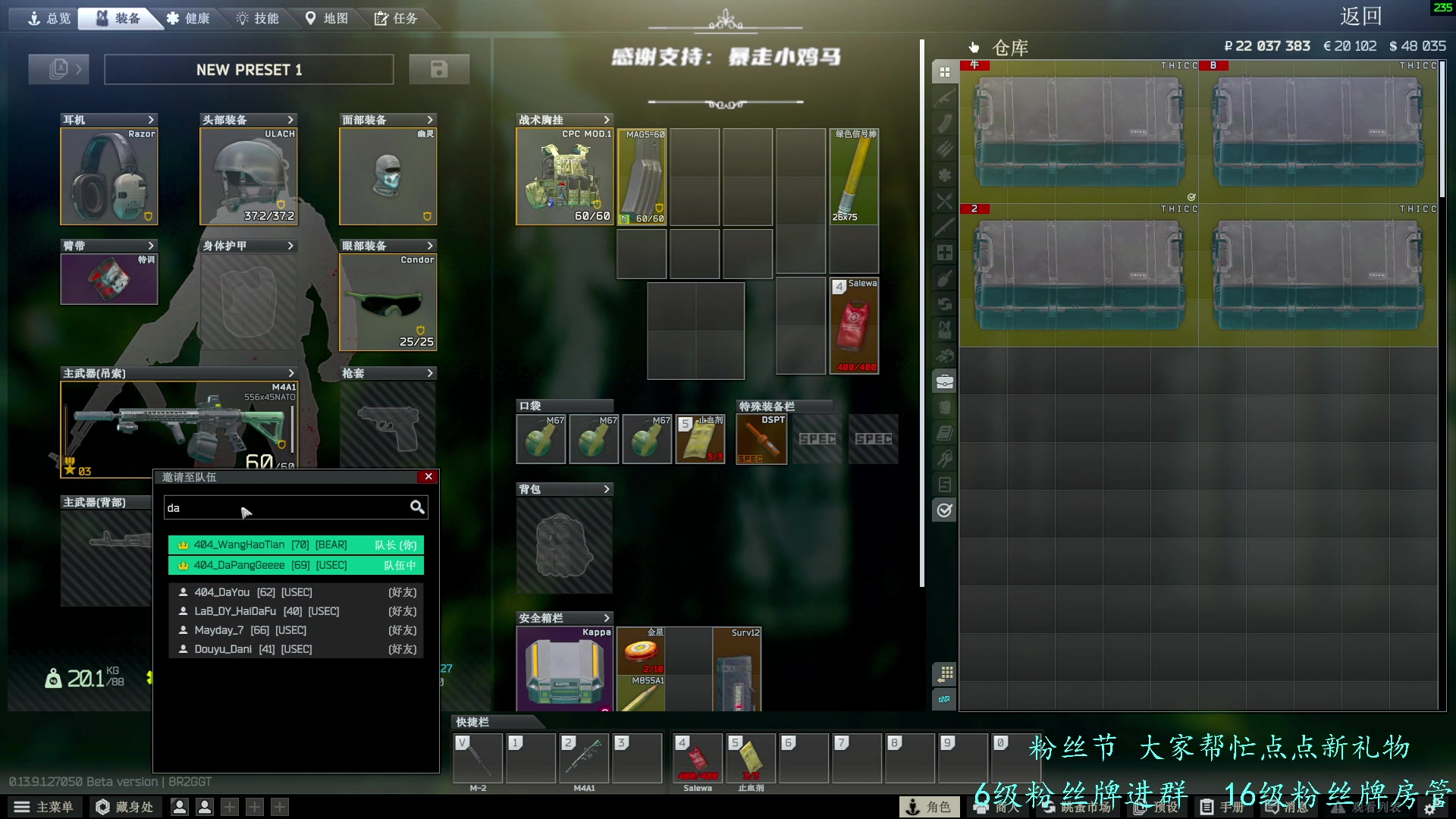Expand the 耳机 earpiece slot arrow
The image size is (1456, 819).
[x=151, y=120]
